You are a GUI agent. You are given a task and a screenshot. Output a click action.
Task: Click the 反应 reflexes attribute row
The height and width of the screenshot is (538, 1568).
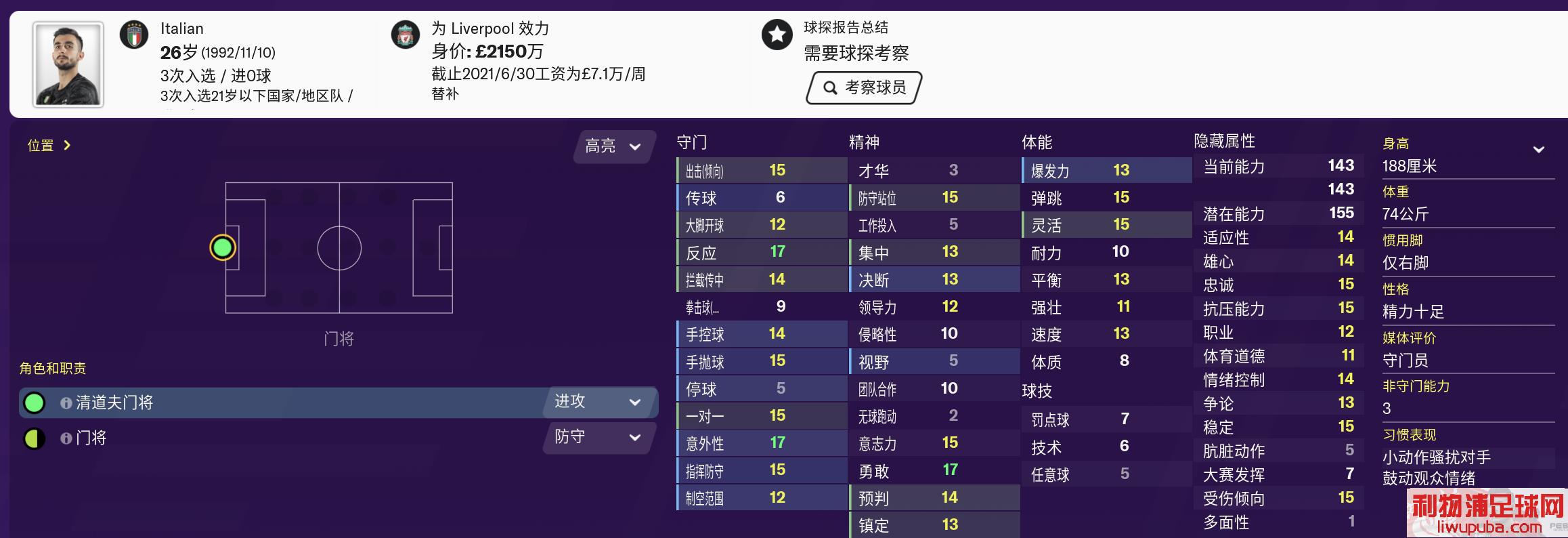point(761,252)
